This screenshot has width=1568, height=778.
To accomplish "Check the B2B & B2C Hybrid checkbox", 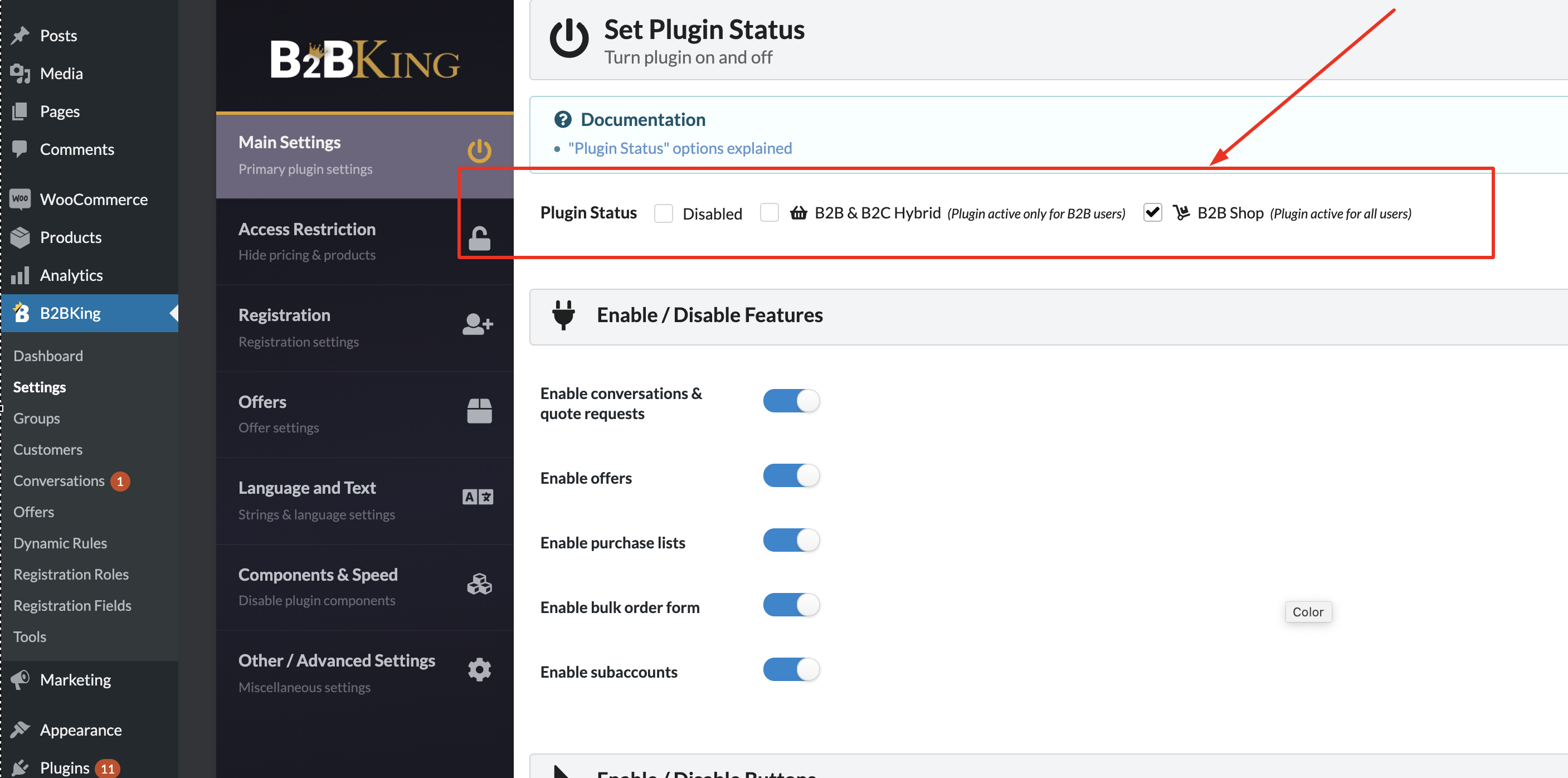I will point(770,212).
